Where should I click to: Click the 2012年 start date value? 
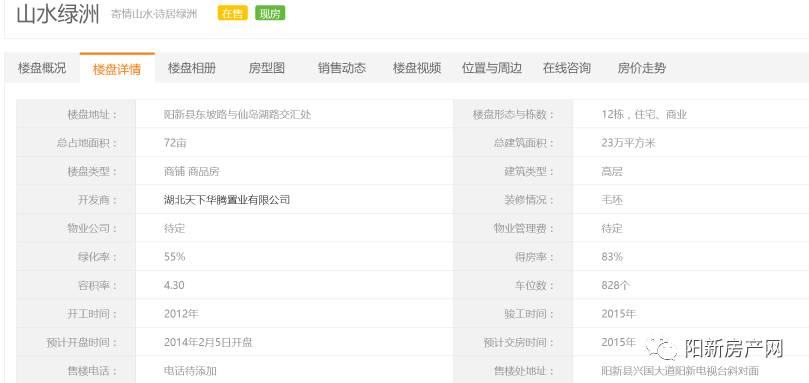181,313
